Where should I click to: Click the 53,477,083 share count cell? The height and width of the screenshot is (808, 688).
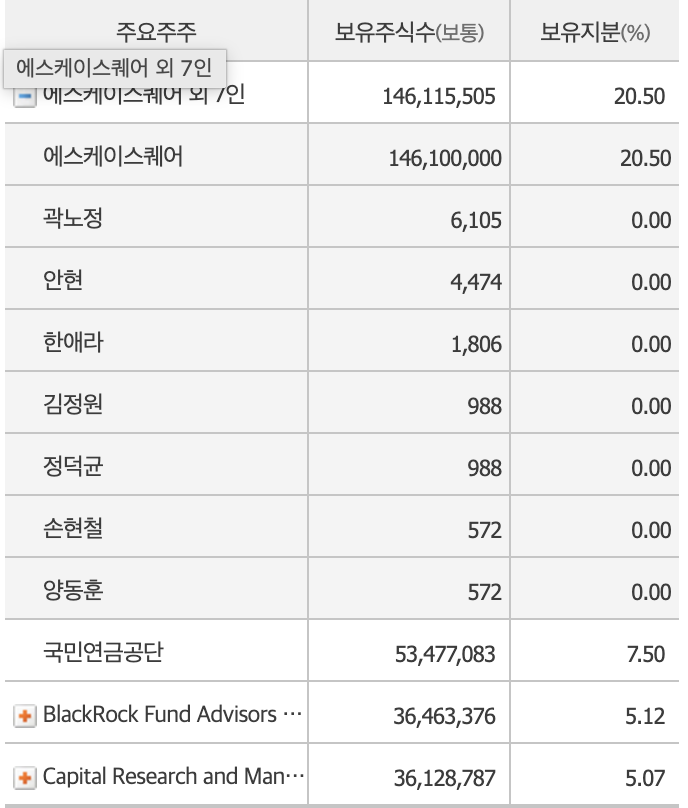pos(445,655)
